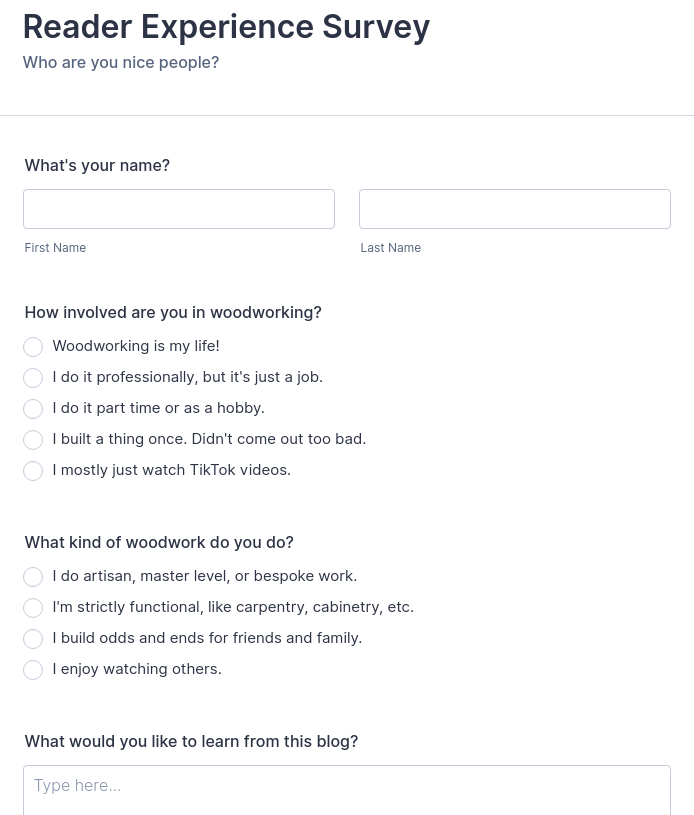This screenshot has height=815, width=694.
Task: Pick "strictly functional, like carpentry" option
Action: coord(33,608)
